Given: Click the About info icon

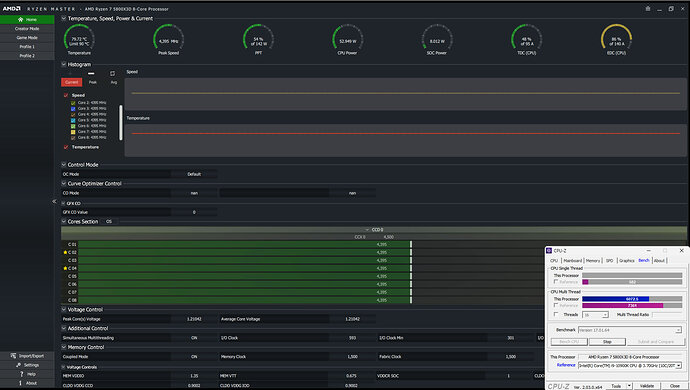Looking at the screenshot, I should (x=20, y=383).
